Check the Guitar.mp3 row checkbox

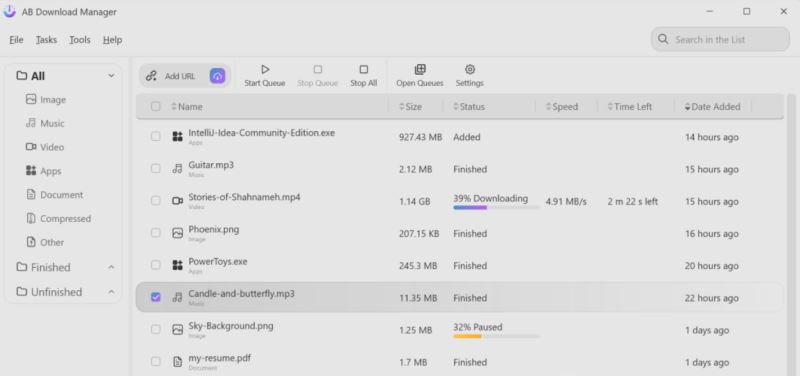pyautogui.click(x=156, y=168)
